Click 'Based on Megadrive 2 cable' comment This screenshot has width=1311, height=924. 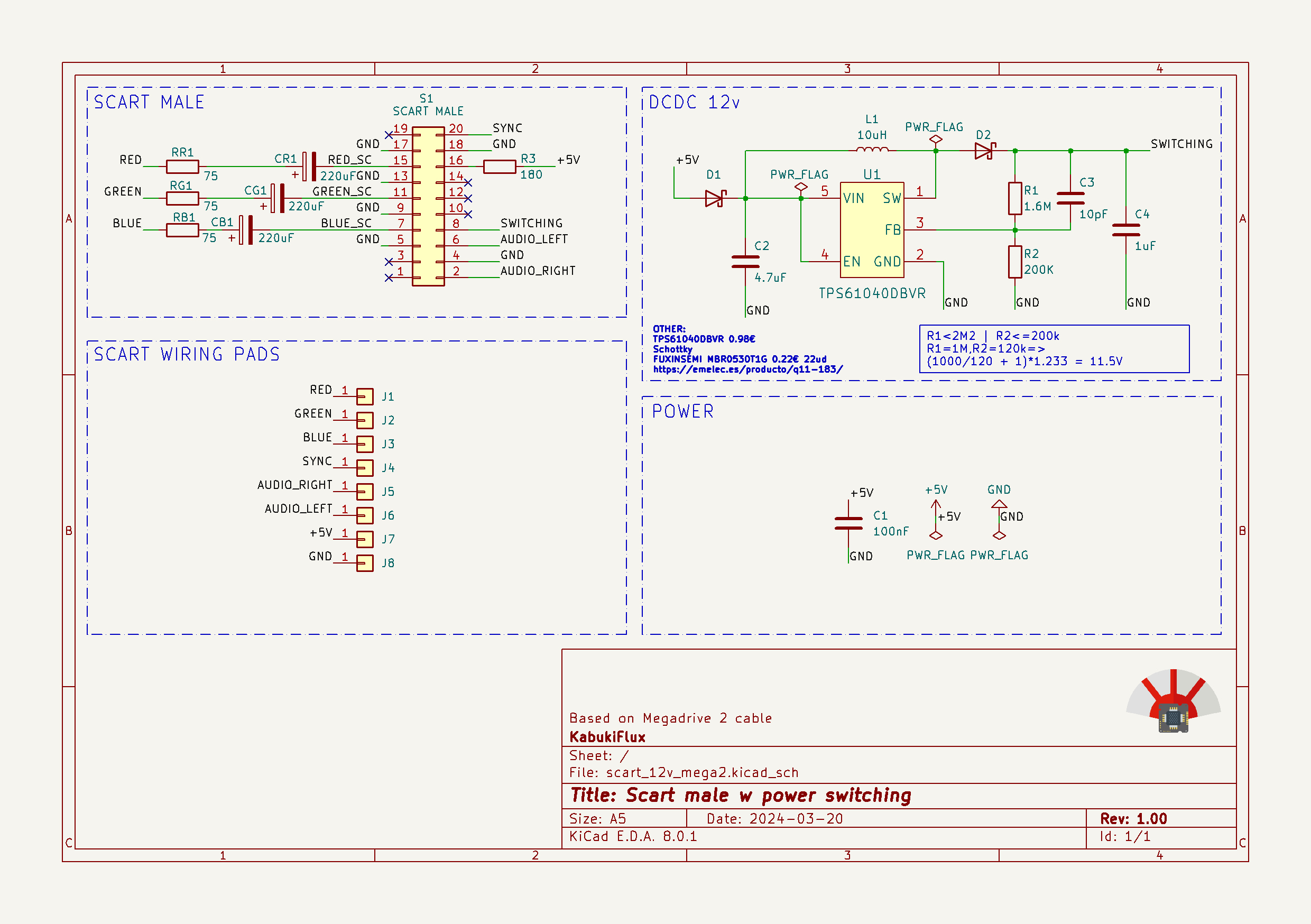(x=670, y=718)
